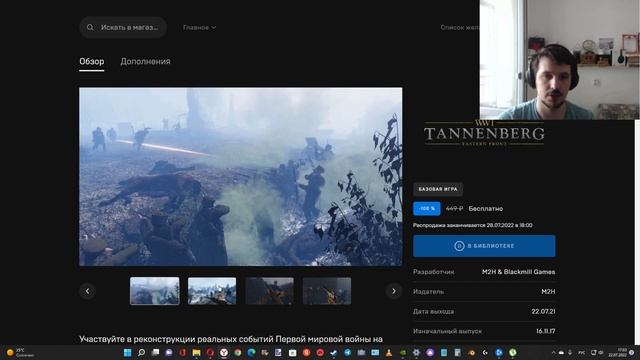
Task: Select the second screenshot thumbnail
Action: 212,291
